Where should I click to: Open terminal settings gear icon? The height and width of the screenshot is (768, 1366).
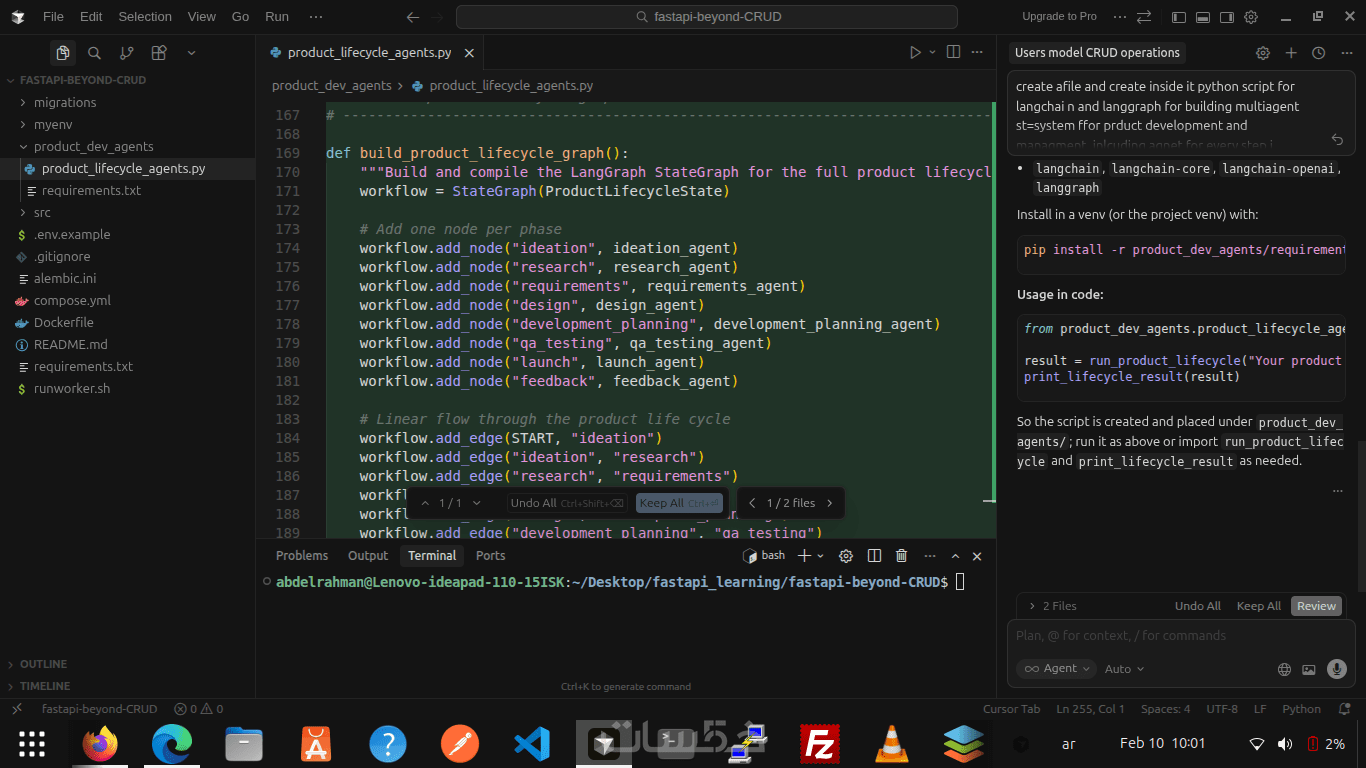[x=846, y=556]
